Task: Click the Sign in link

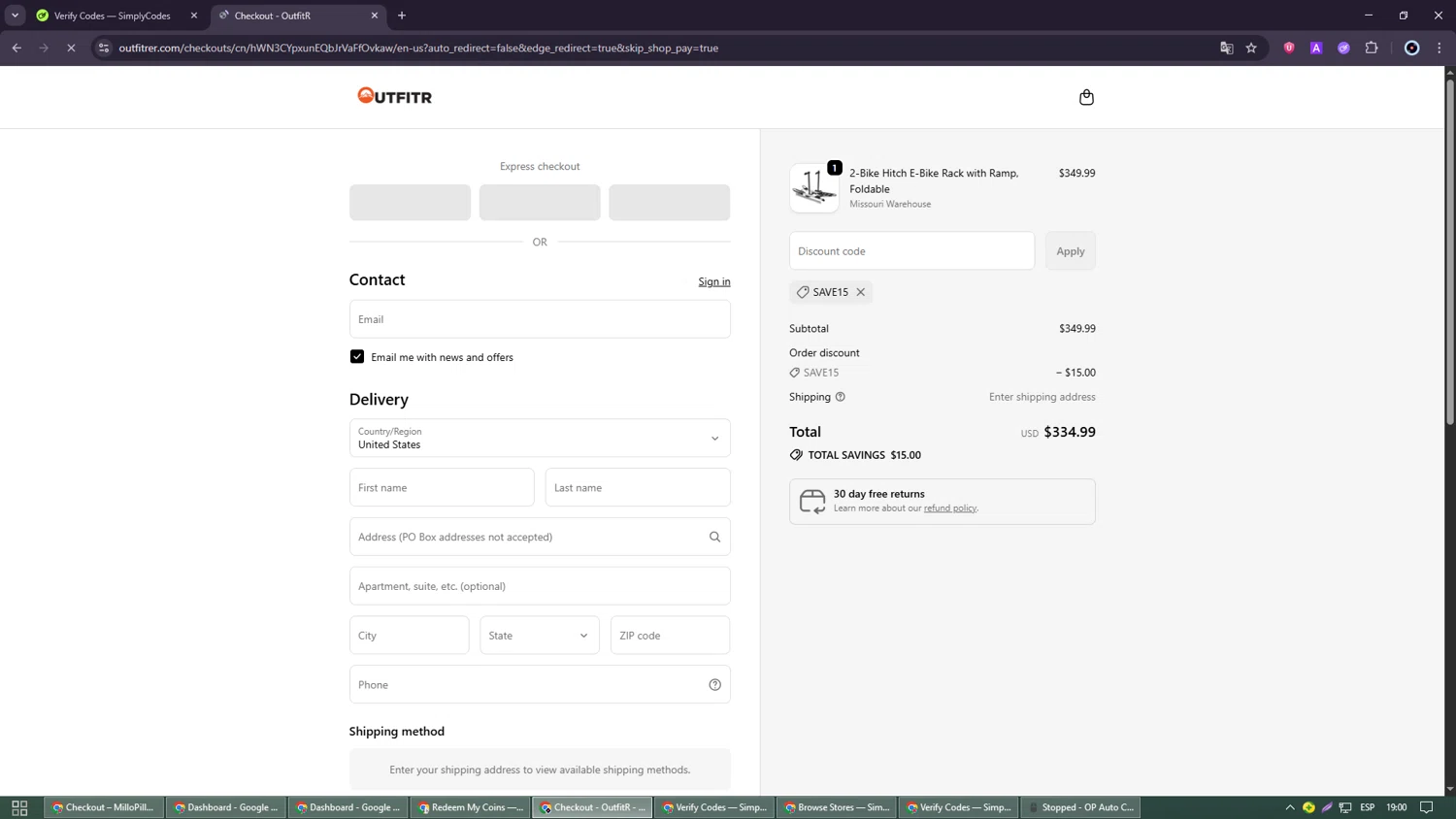Action: 714,281
